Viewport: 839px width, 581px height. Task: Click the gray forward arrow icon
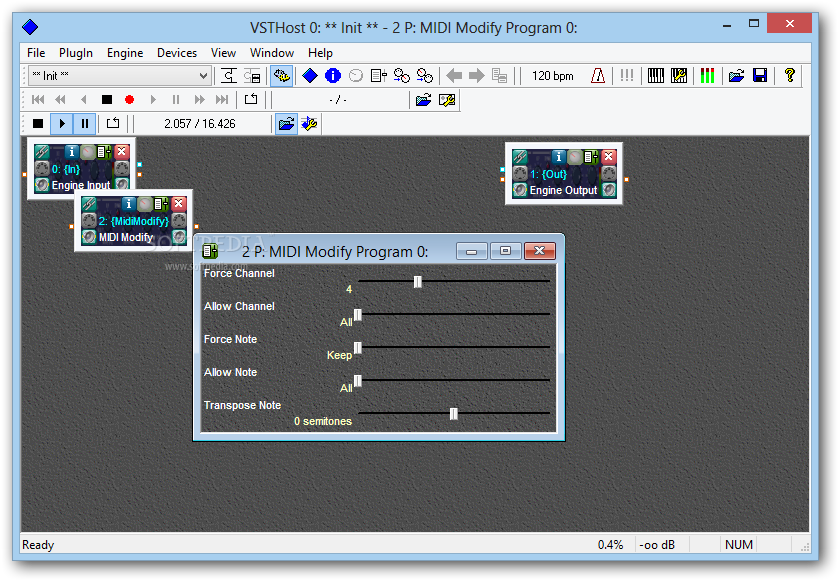pos(476,76)
